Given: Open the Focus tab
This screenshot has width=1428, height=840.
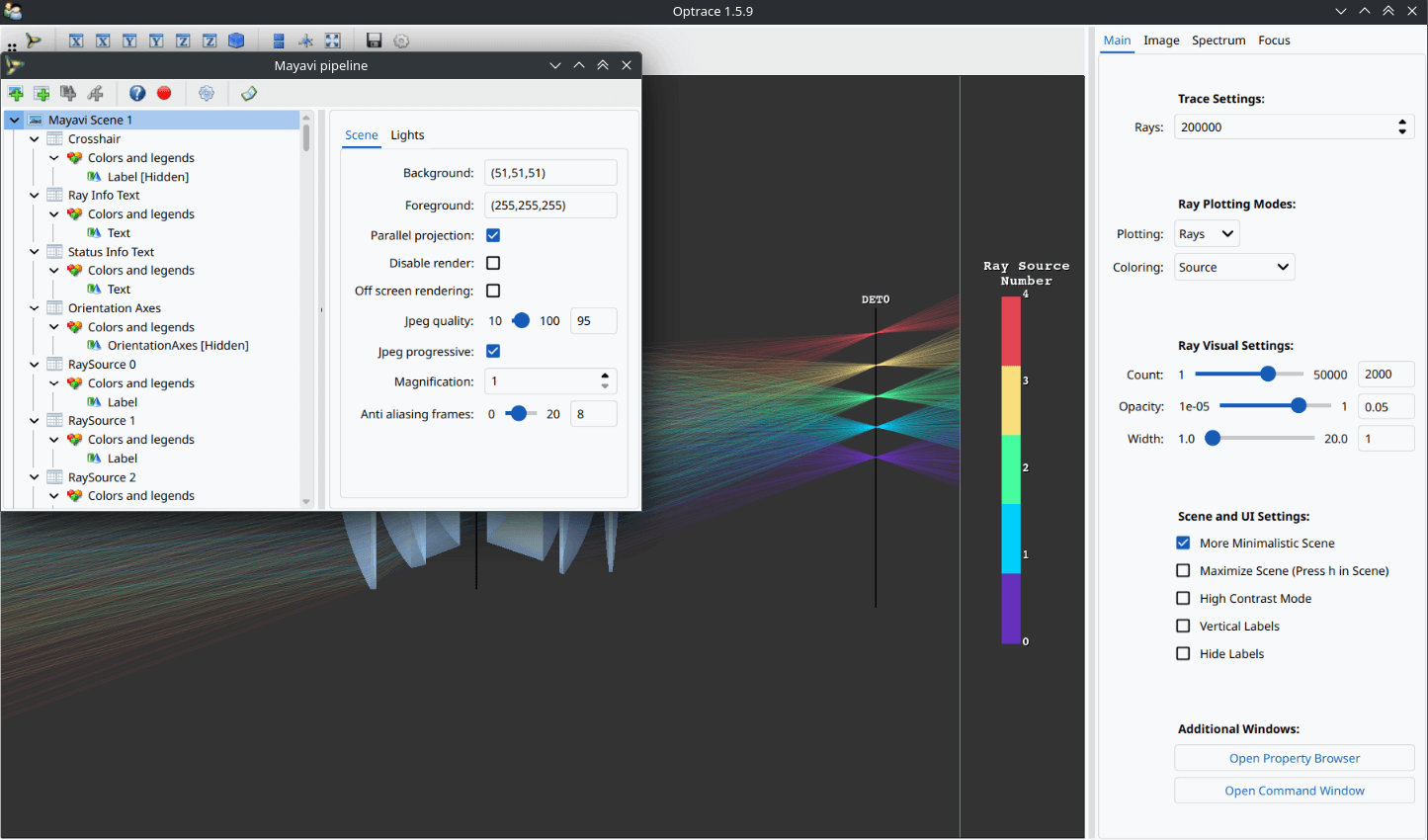Looking at the screenshot, I should (1274, 41).
